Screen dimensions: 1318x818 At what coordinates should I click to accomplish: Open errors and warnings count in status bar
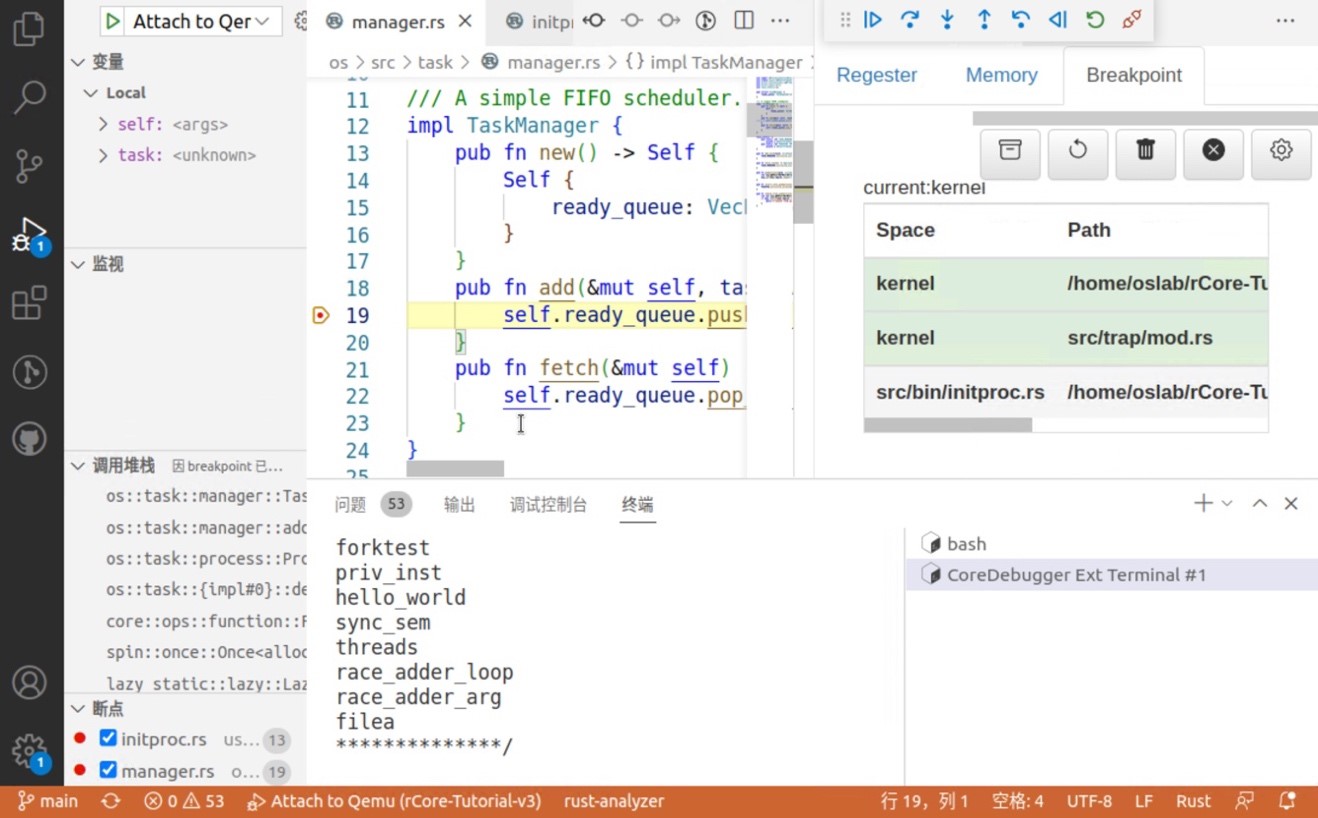point(184,801)
